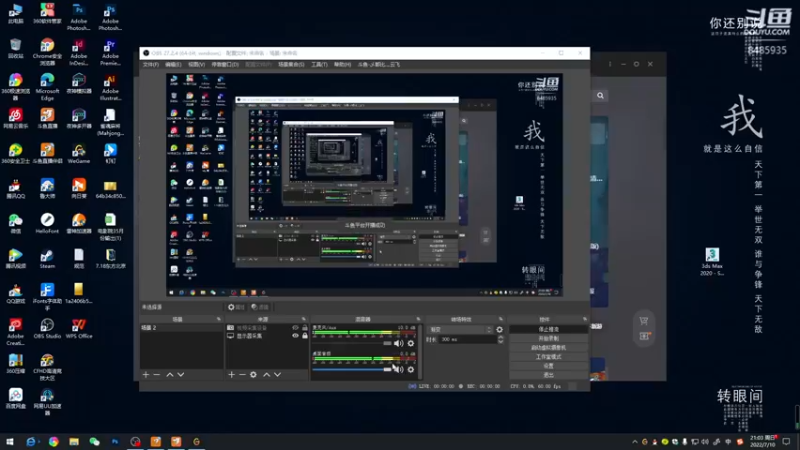Image resolution: width=800 pixels, height=450 pixels.
Task: Open the scene transition type dropdown
Action: [x=460, y=330]
